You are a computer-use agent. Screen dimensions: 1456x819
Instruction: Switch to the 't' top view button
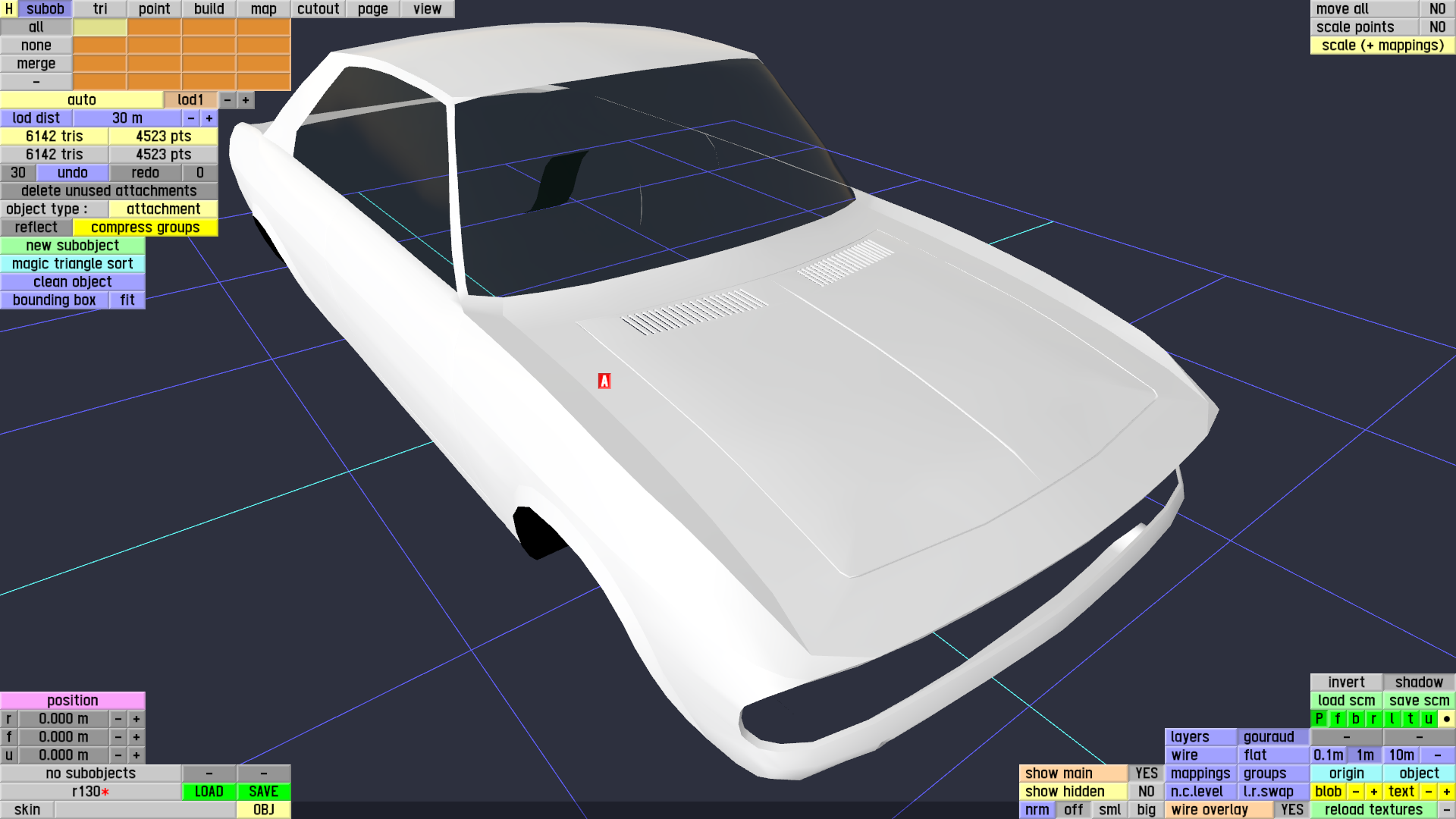coord(1410,719)
